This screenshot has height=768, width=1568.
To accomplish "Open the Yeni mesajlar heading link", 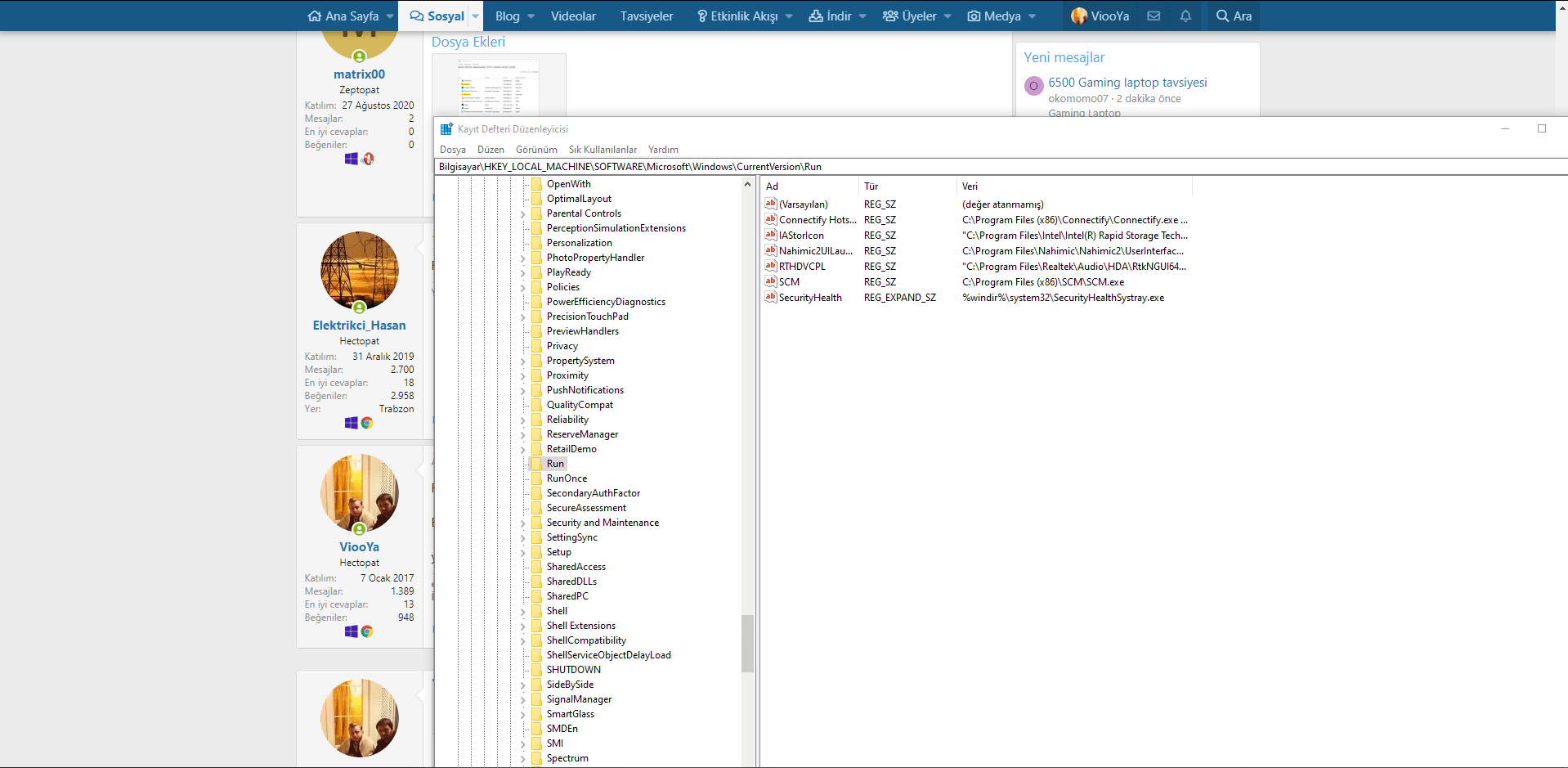I will point(1064,57).
